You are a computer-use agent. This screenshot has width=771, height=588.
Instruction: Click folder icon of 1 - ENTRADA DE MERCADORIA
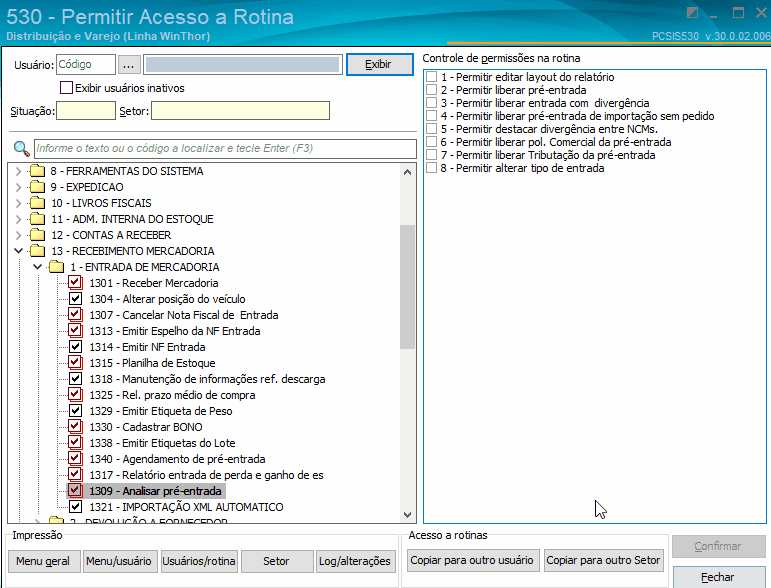point(56,267)
